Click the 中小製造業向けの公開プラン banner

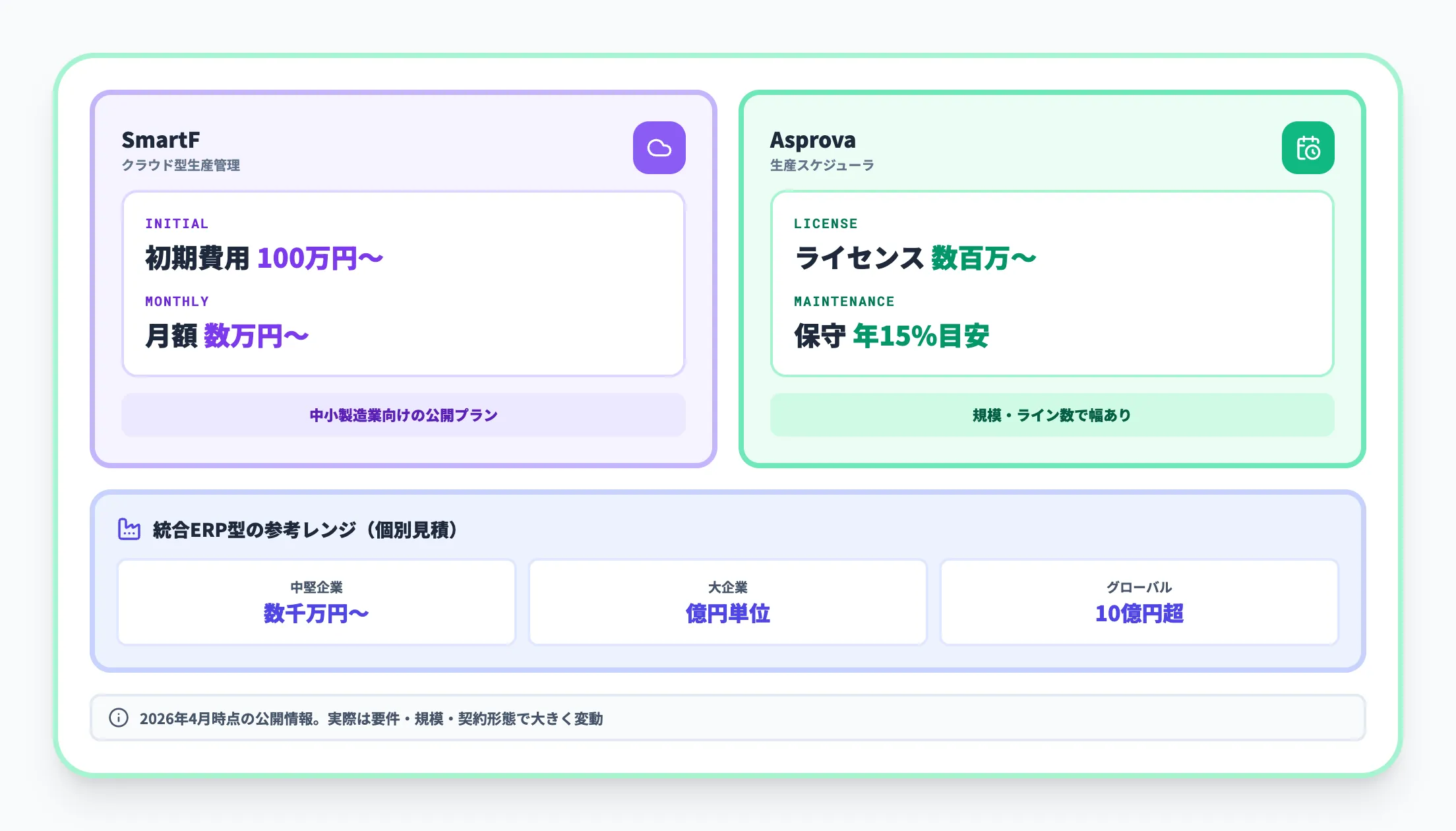tap(404, 415)
